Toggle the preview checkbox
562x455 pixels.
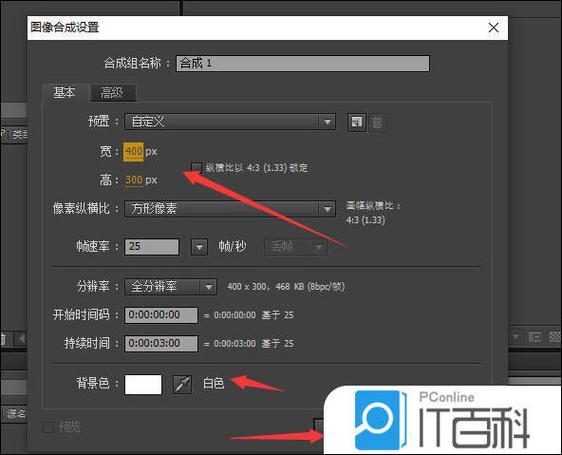point(48,427)
